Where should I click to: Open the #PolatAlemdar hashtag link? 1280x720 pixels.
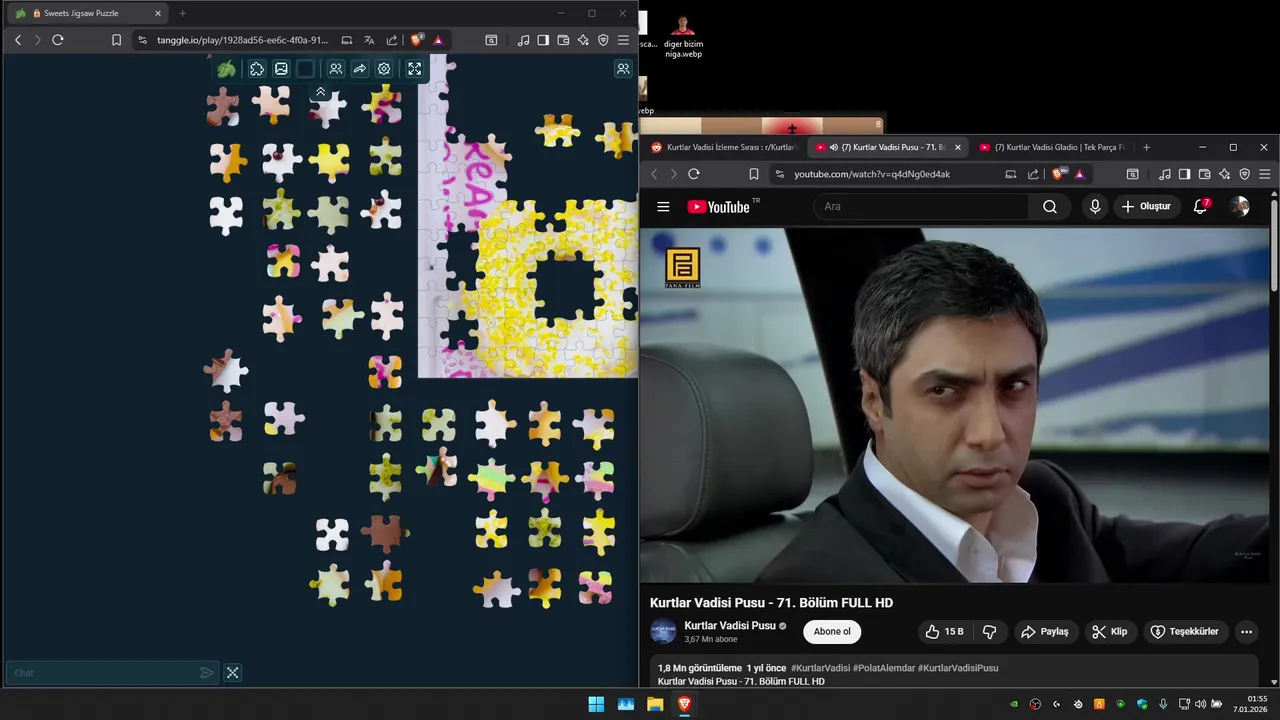(884, 668)
